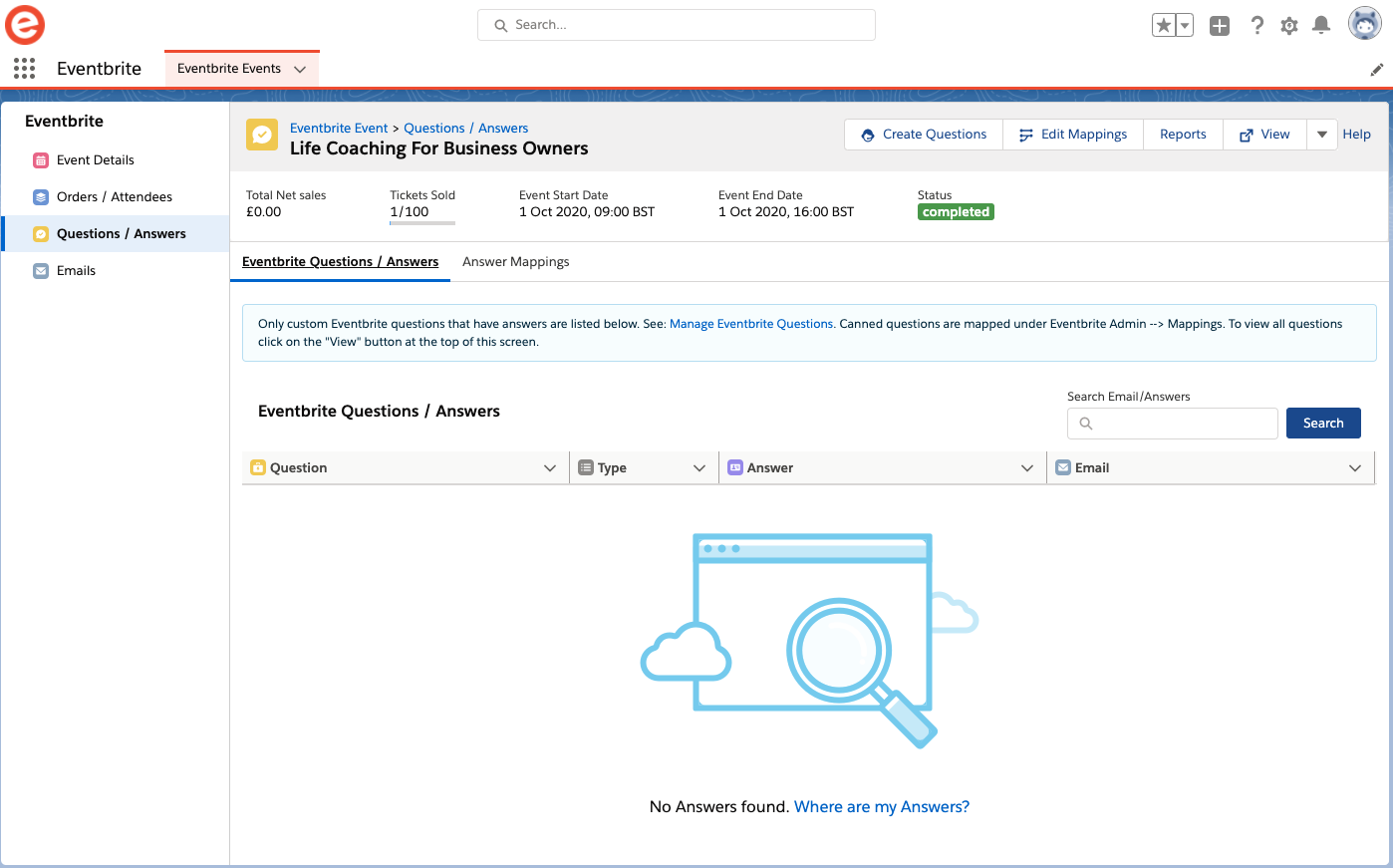Open the App Launcher grid icon
The image size is (1393, 868).
coord(25,68)
